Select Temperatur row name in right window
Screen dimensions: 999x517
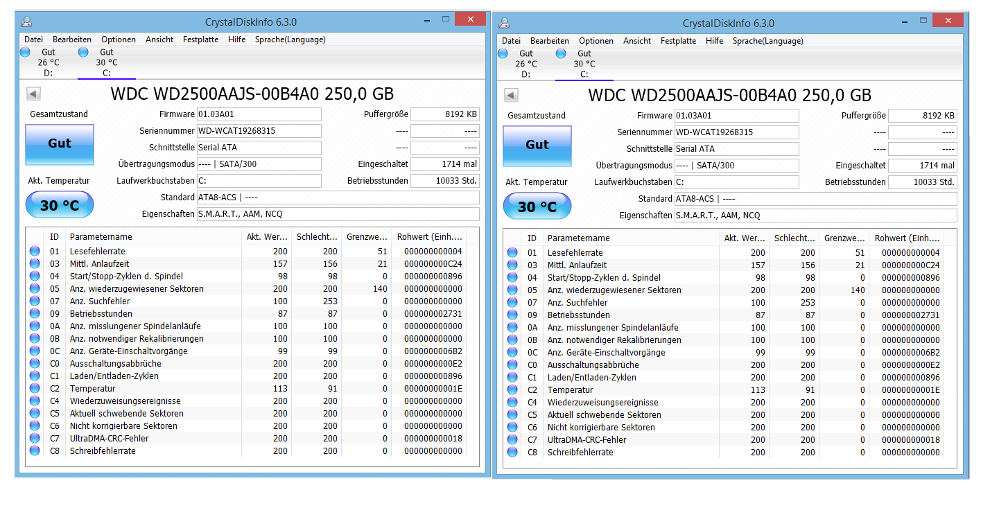[570, 390]
